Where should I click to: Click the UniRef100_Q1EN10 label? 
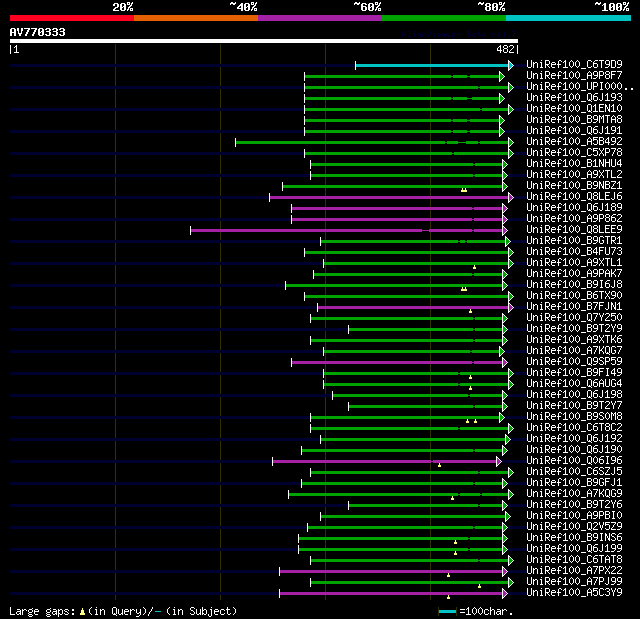574,109
